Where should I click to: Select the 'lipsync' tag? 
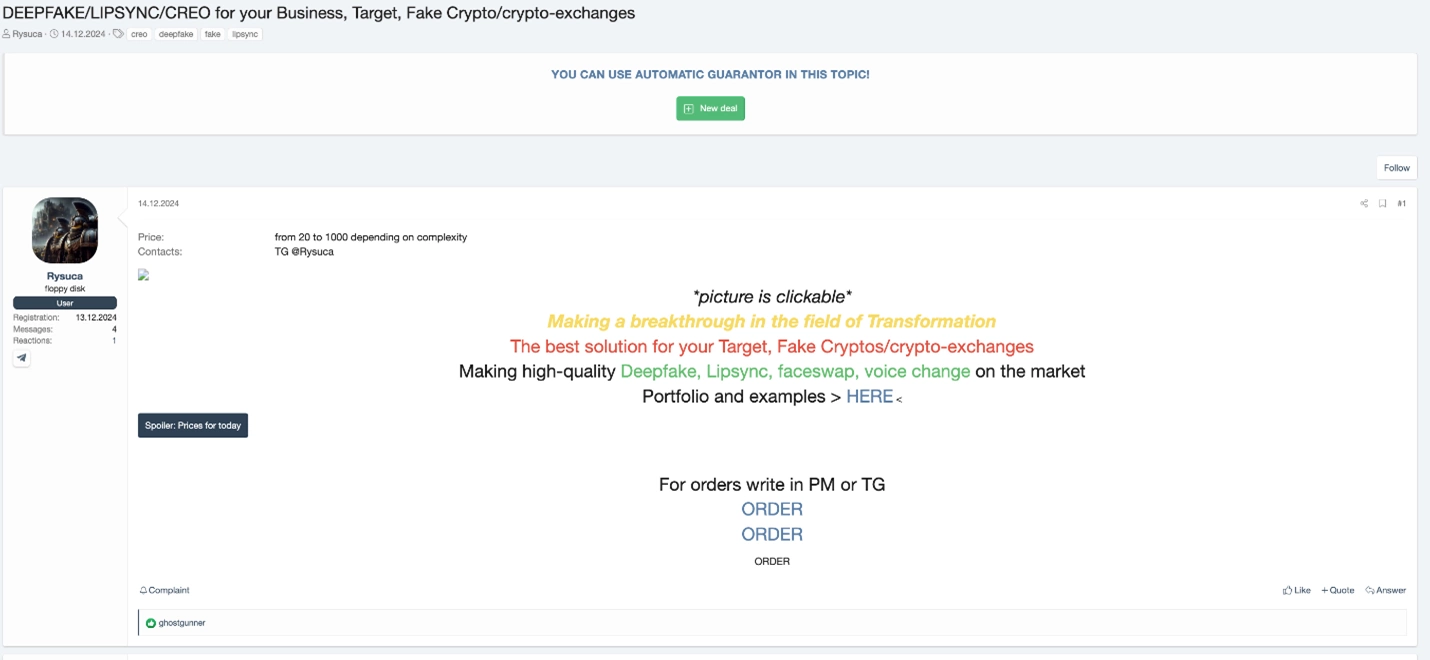(245, 34)
